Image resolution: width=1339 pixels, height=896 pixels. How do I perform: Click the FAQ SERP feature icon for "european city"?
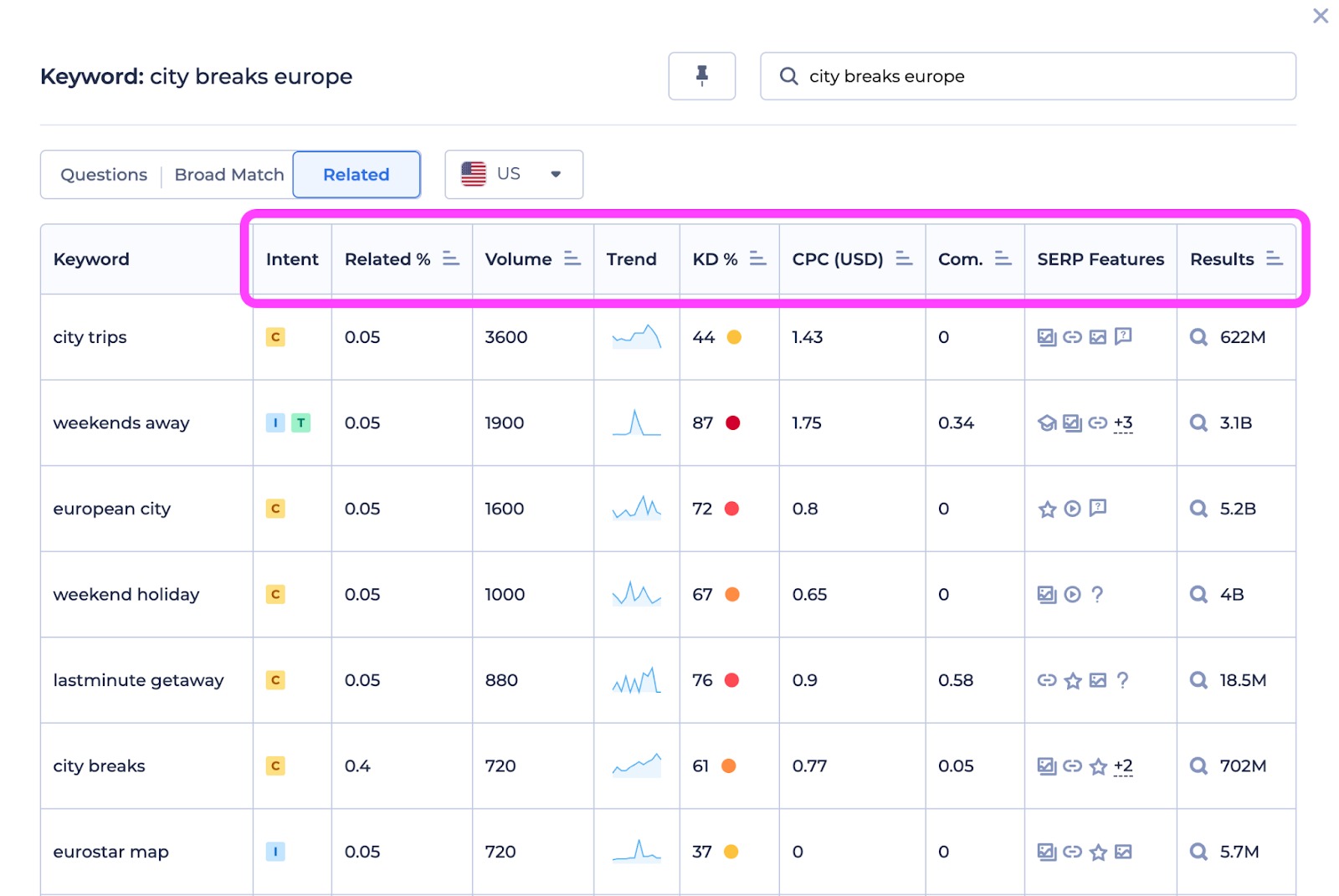point(1098,509)
